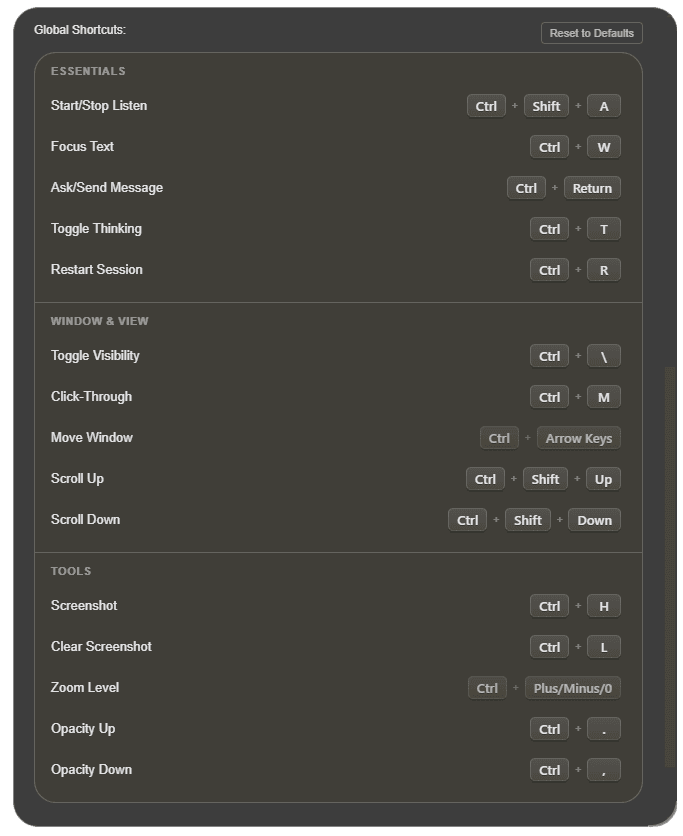Click the Shift key in Scroll Up shortcut
The image size is (683, 836).
544,478
